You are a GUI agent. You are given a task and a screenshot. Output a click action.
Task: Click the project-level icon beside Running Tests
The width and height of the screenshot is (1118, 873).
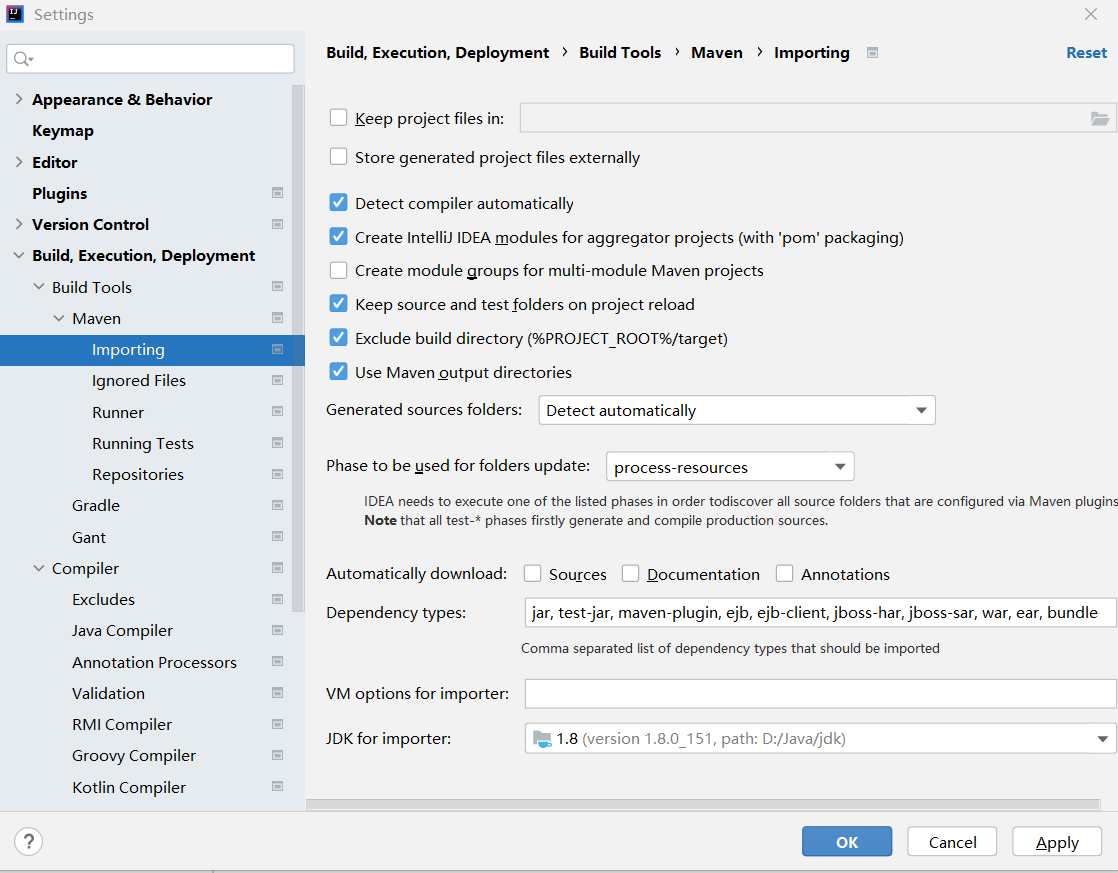[277, 443]
